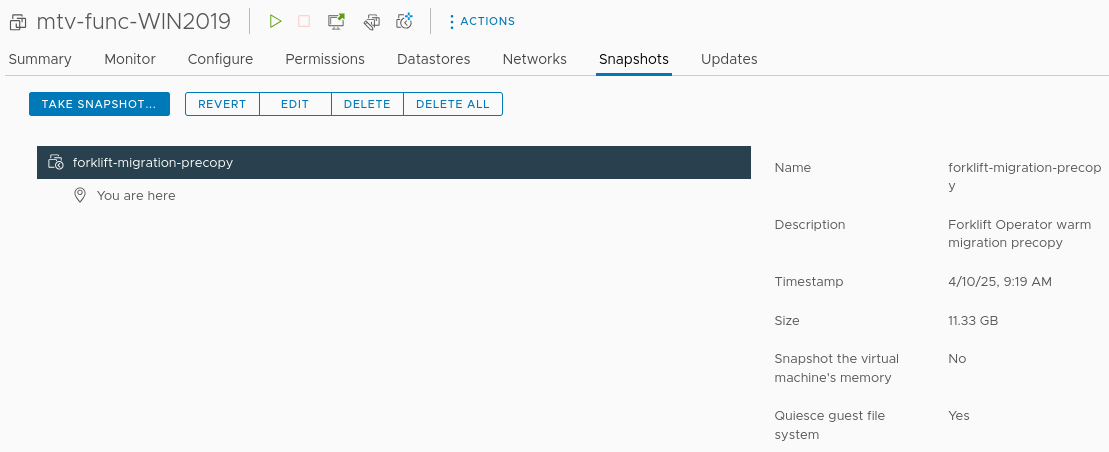Switch to the Datastores tab

point(433,59)
